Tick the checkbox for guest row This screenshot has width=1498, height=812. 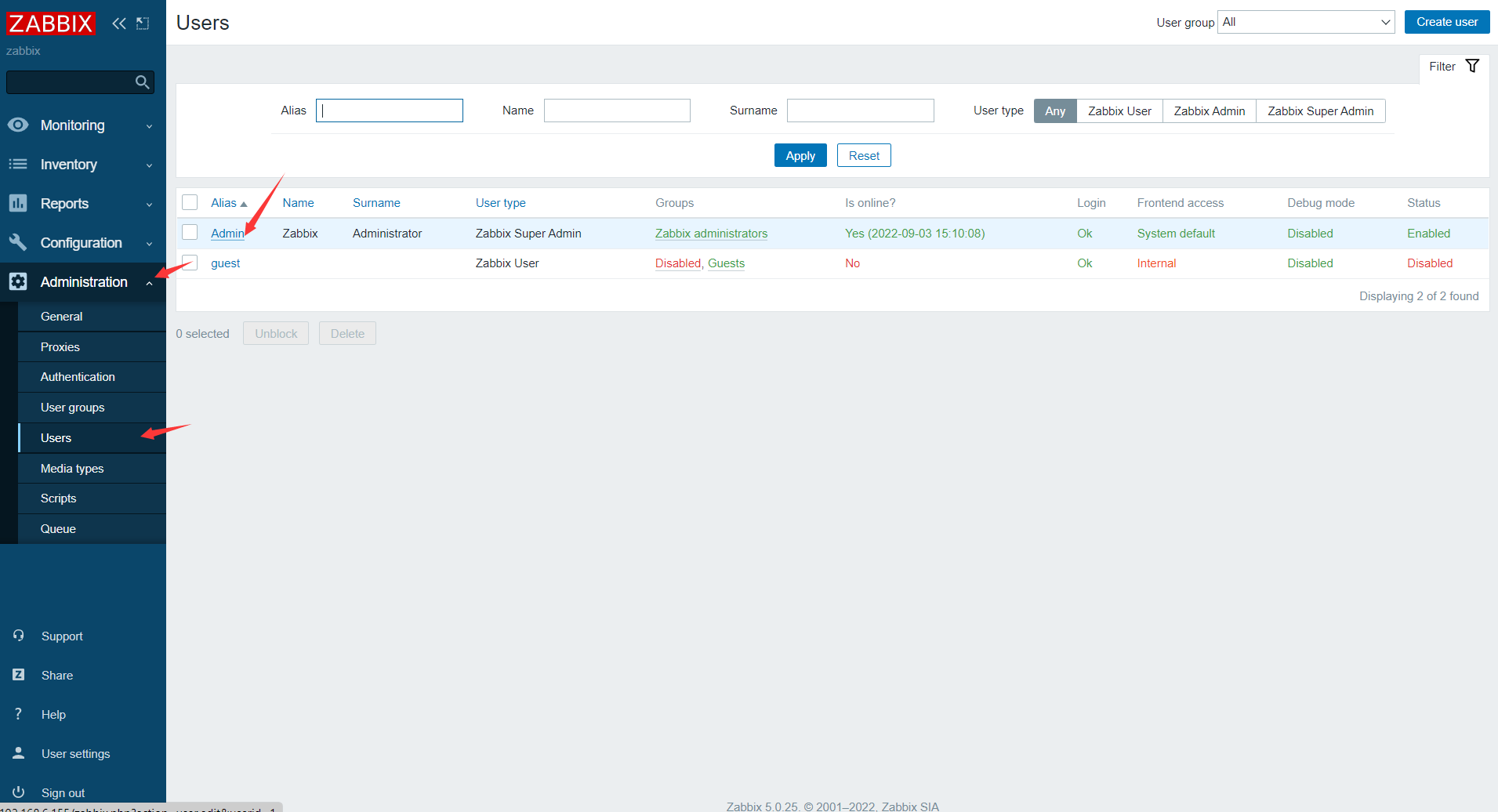(x=190, y=262)
